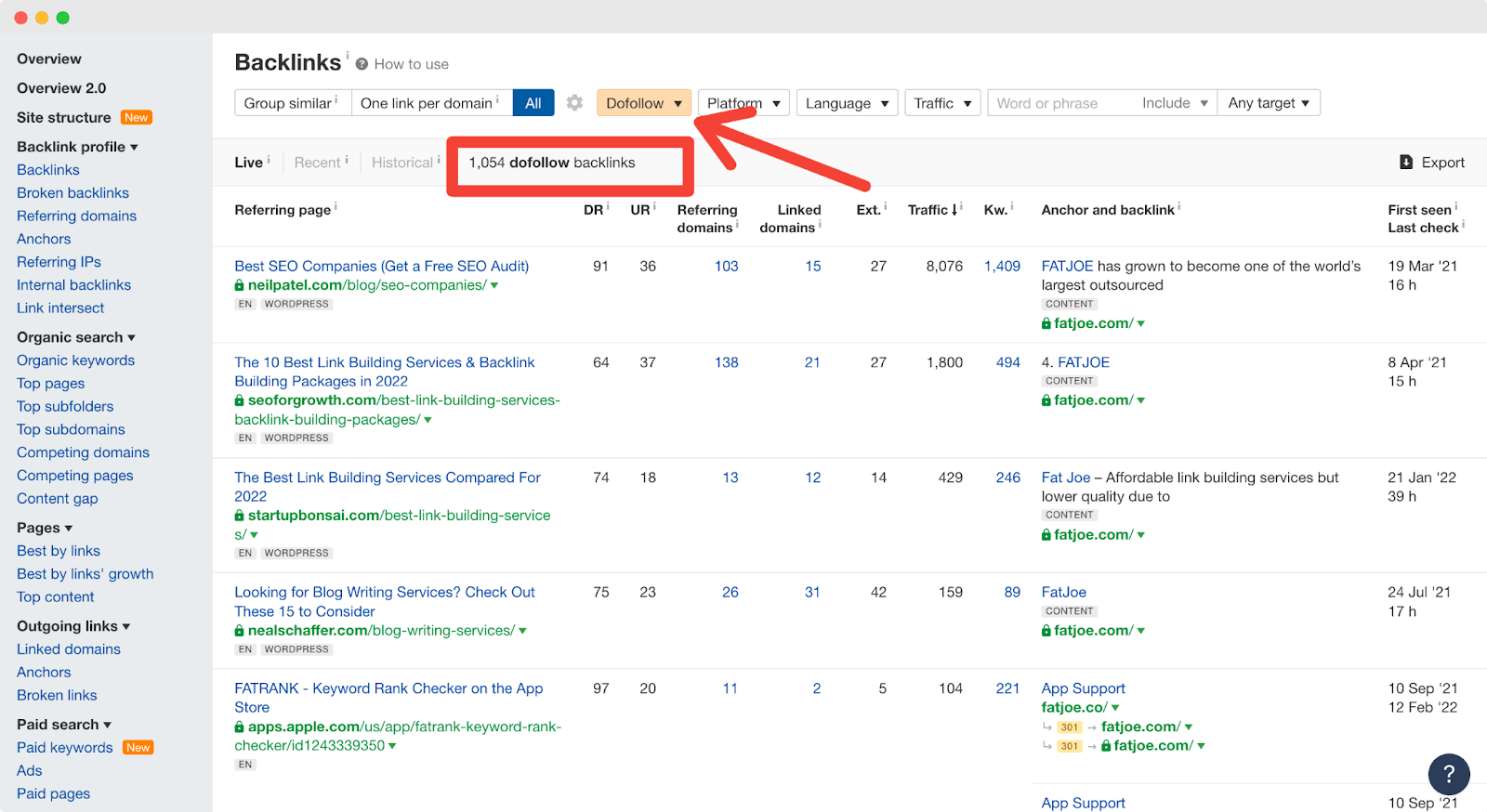
Task: Open How to use guide
Action: [411, 64]
